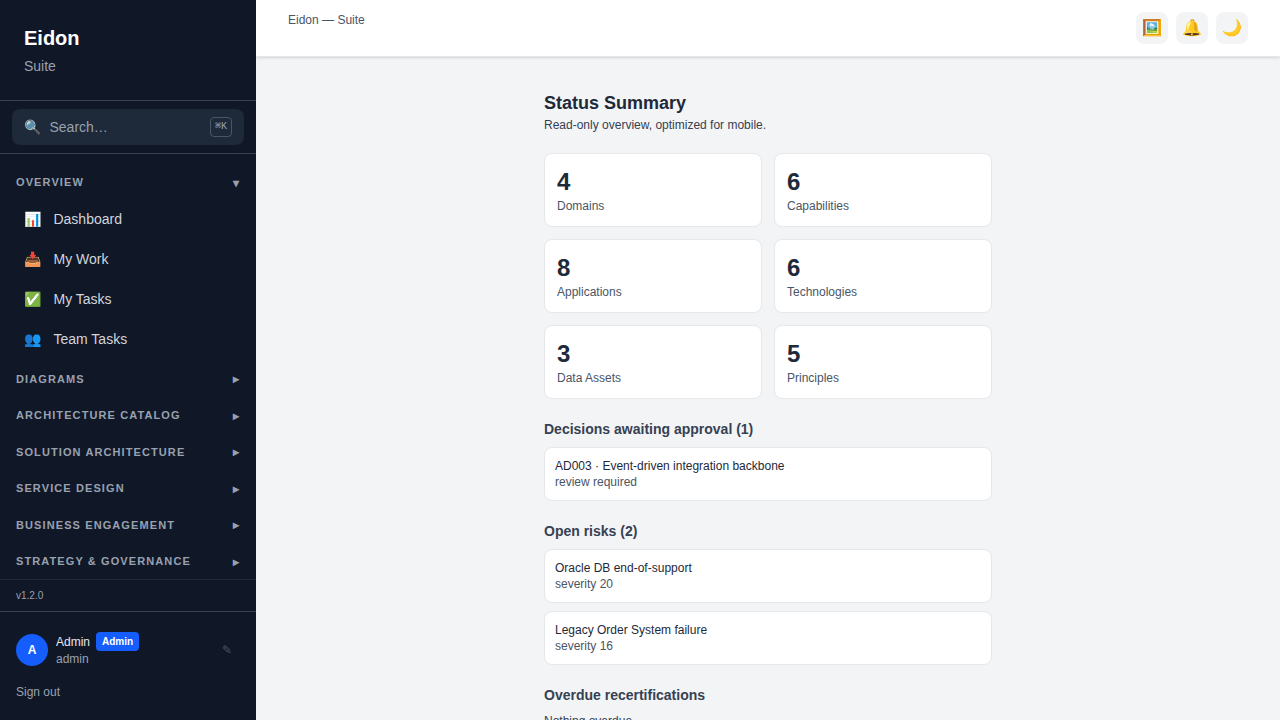
Task: Open the Legacy Order System failure risk
Action: tap(768, 638)
